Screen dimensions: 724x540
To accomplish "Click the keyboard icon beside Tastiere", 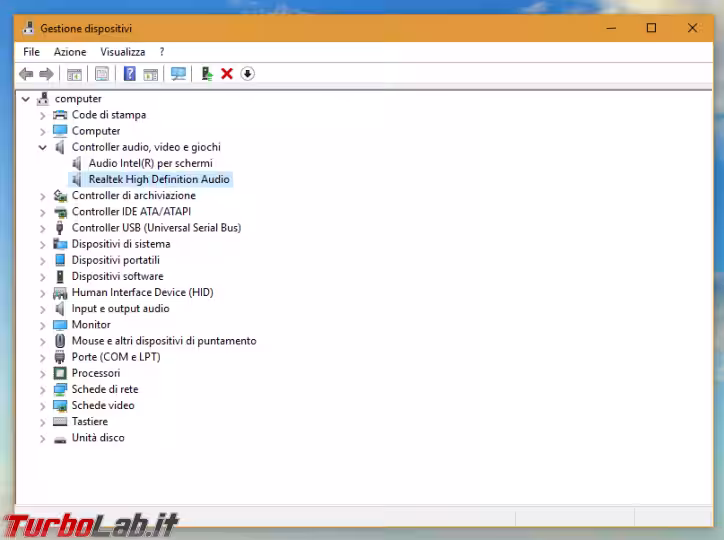I will (60, 421).
